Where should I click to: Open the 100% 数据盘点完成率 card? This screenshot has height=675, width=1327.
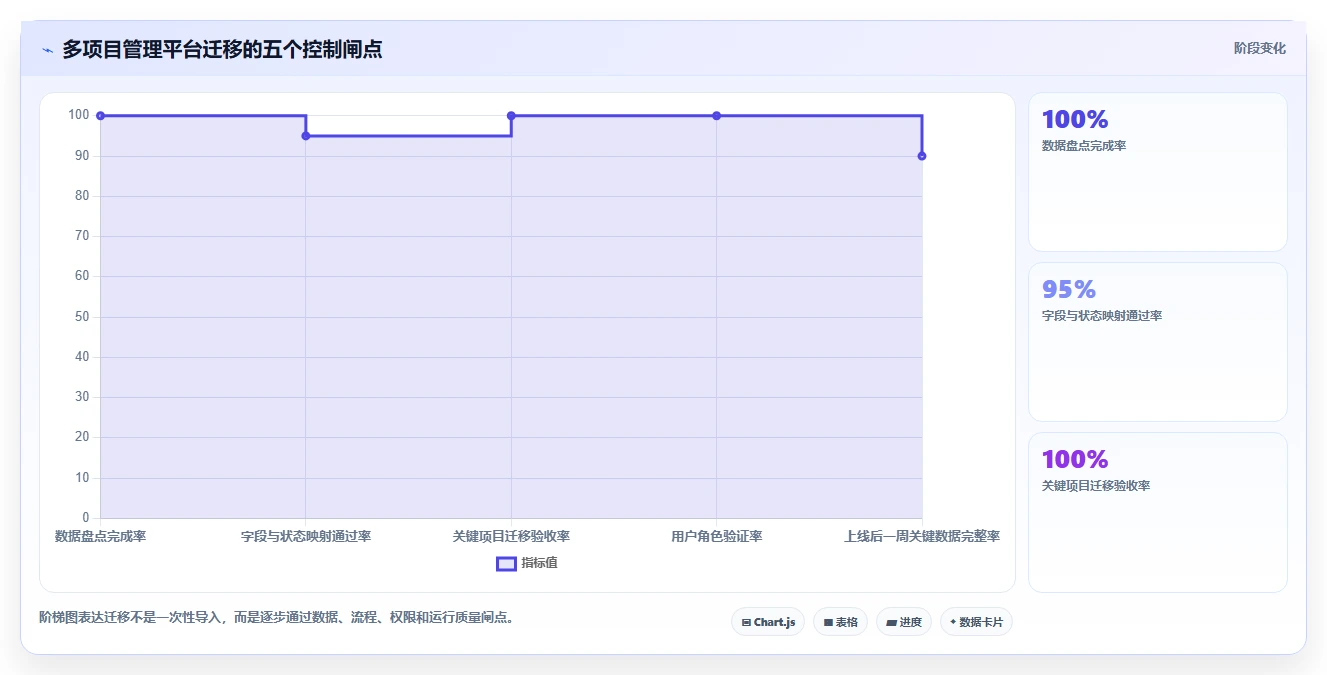point(1158,172)
